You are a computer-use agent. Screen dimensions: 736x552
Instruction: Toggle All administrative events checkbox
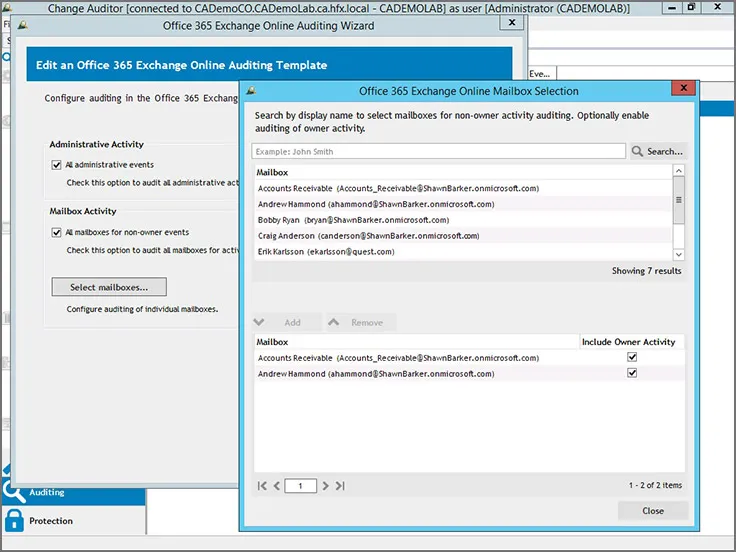56,165
